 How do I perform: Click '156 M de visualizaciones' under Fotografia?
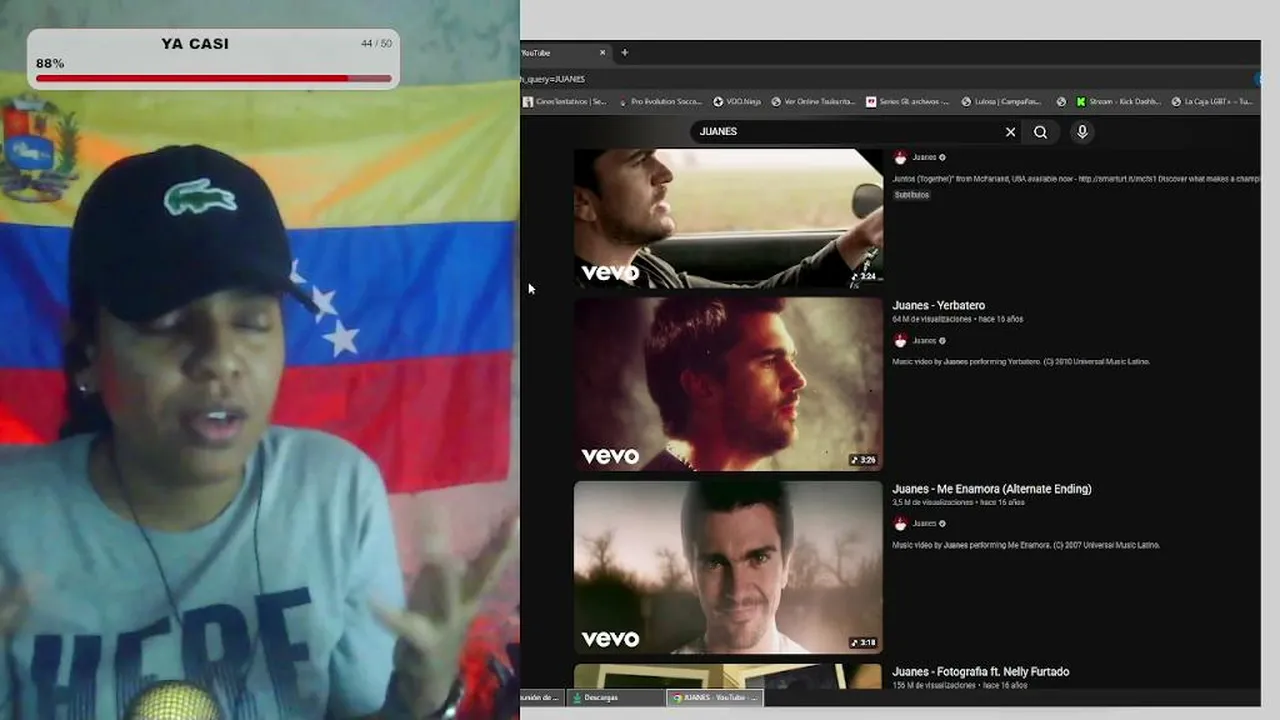pyautogui.click(x=934, y=685)
